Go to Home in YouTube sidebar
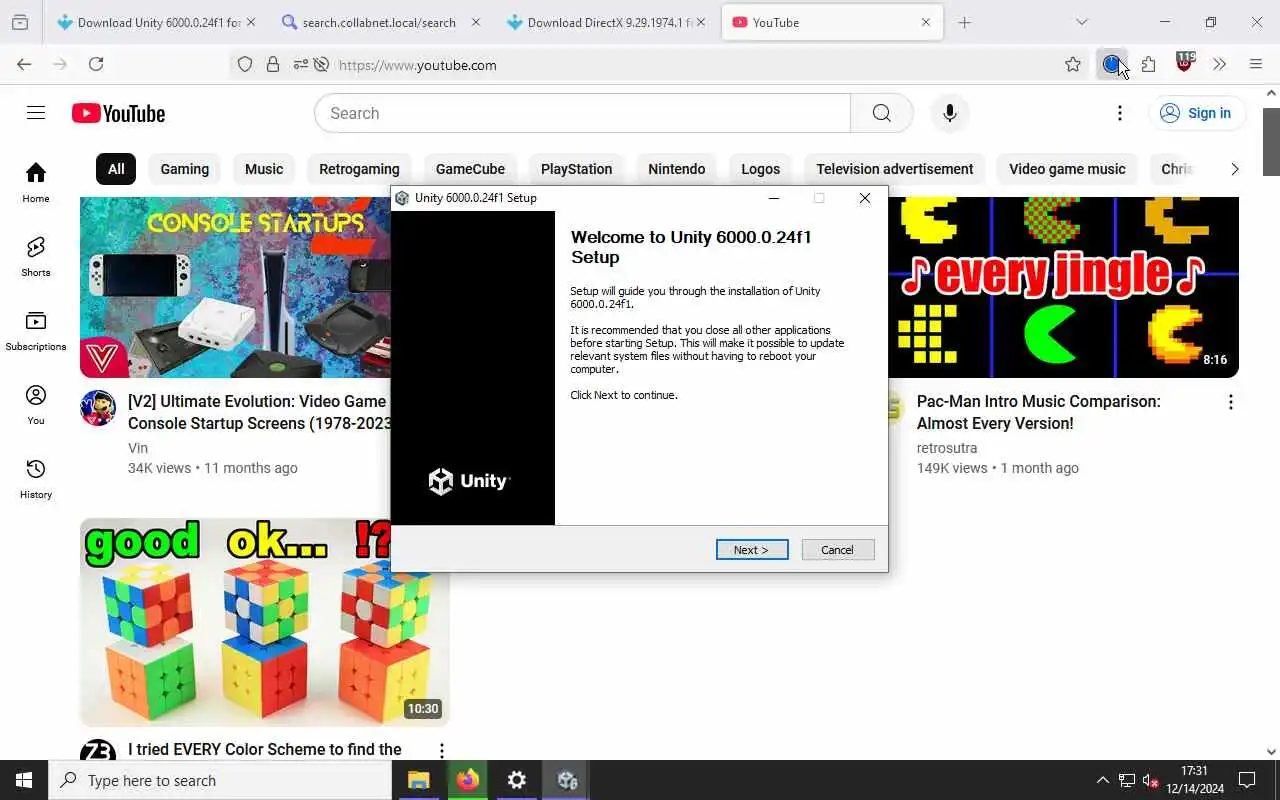This screenshot has height=800, width=1280. click(36, 182)
